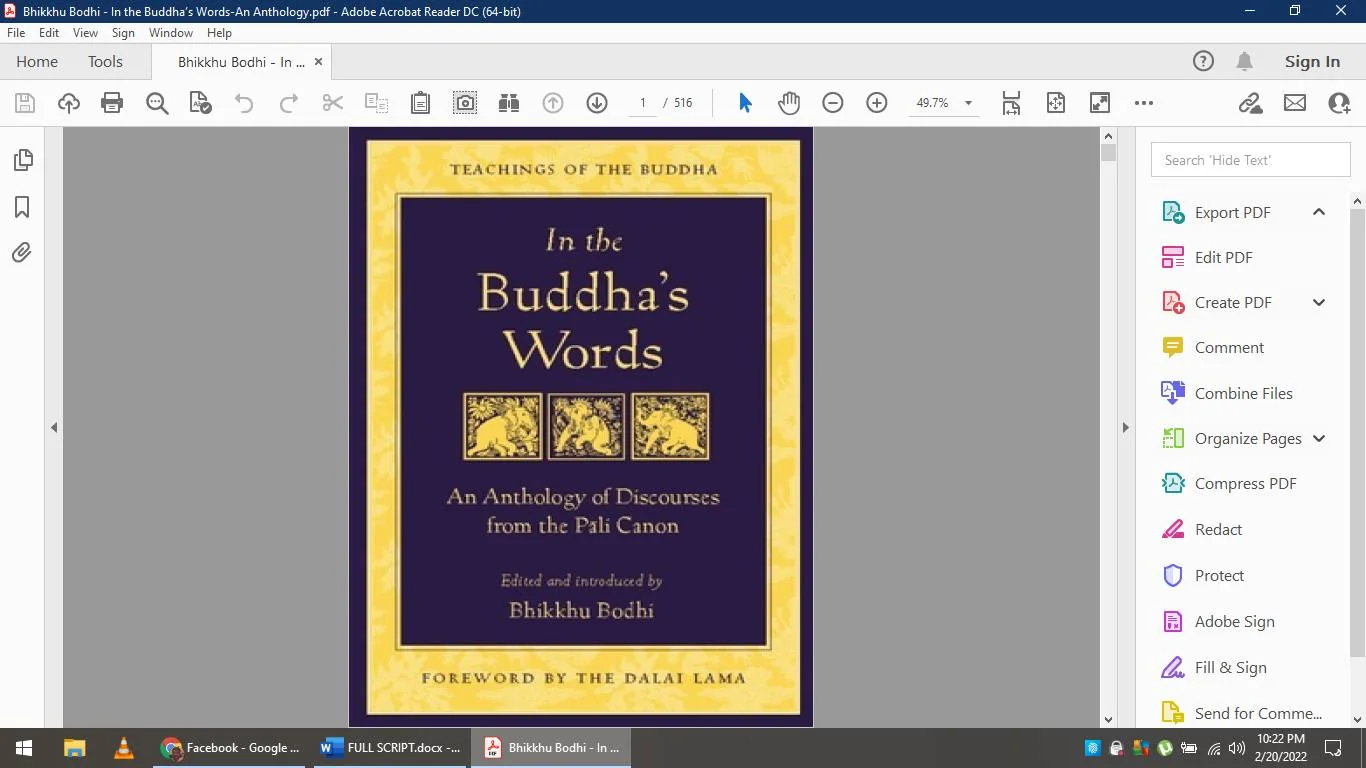Switch to the Tools tab
This screenshot has height=768, width=1366.
coord(105,62)
